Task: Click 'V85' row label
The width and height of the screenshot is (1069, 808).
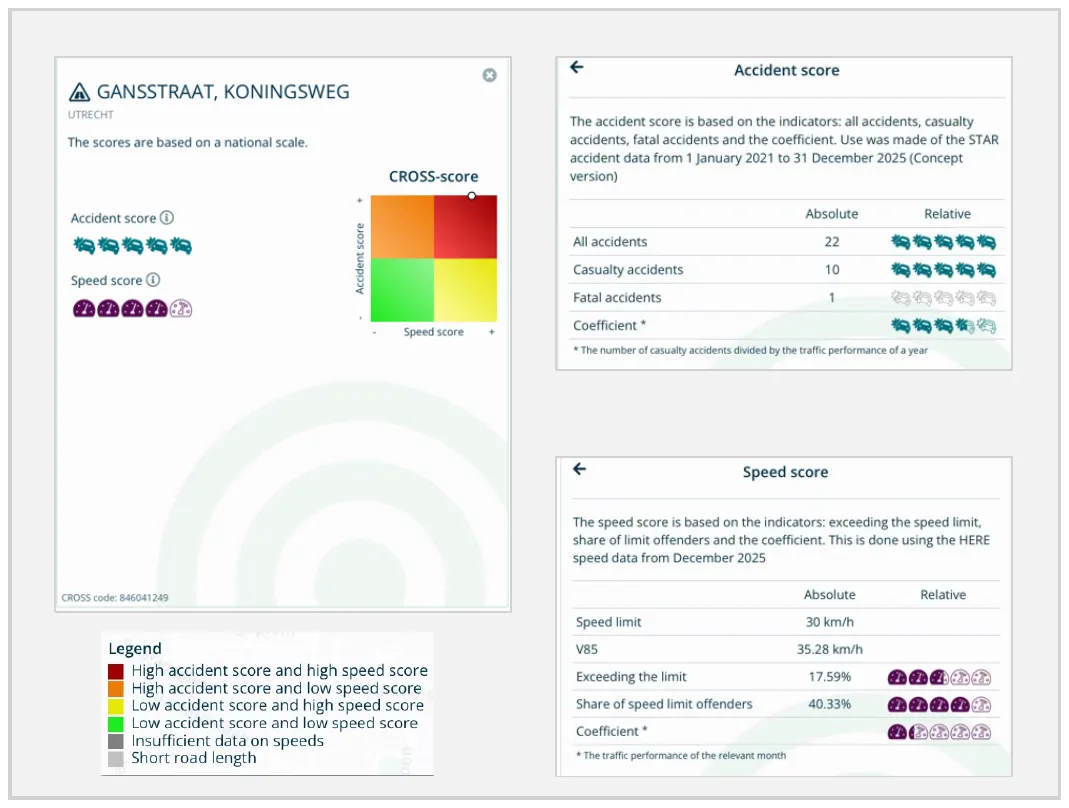Action: pyautogui.click(x=587, y=649)
